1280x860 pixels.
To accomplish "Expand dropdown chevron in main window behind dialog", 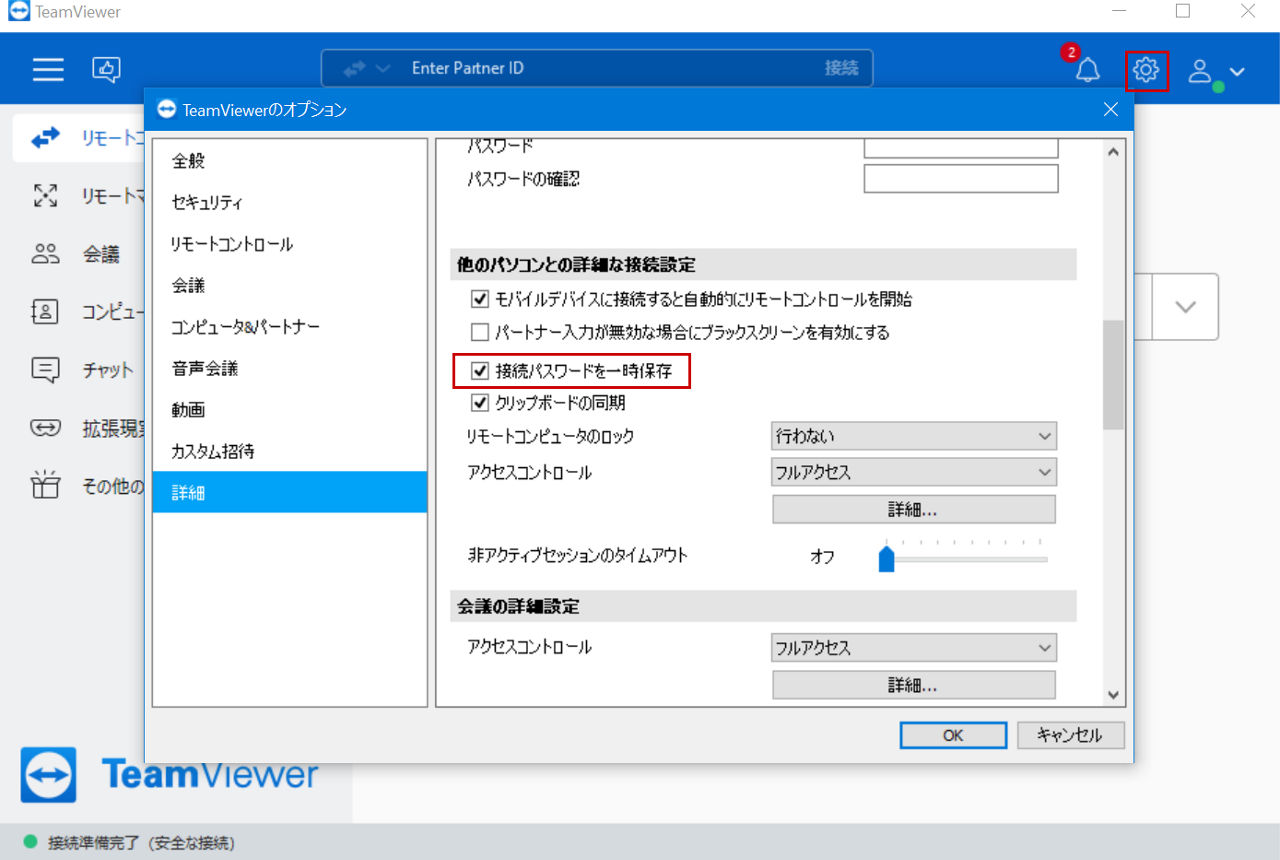I will pos(1185,307).
